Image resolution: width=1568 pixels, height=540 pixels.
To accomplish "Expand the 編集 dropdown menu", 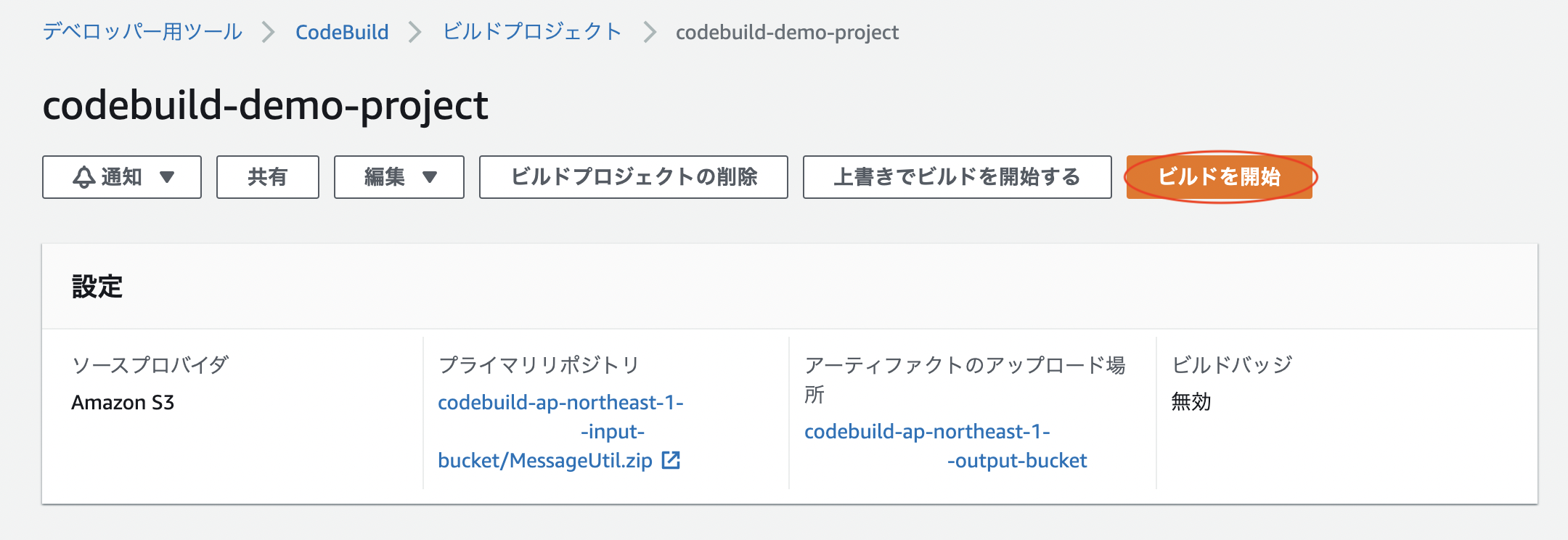I will [x=398, y=176].
